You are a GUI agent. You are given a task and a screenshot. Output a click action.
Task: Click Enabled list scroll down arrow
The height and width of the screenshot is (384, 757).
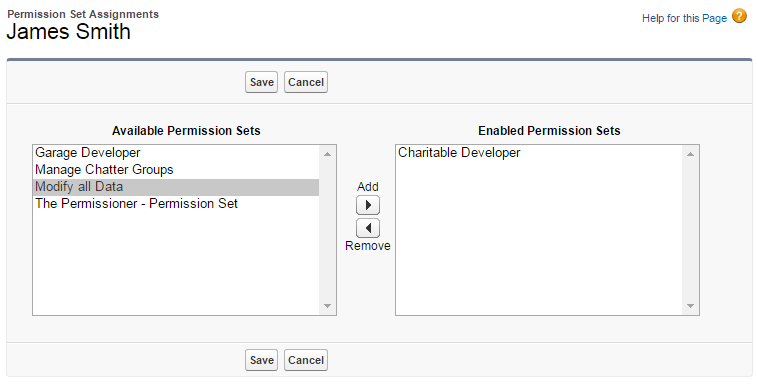click(x=690, y=306)
